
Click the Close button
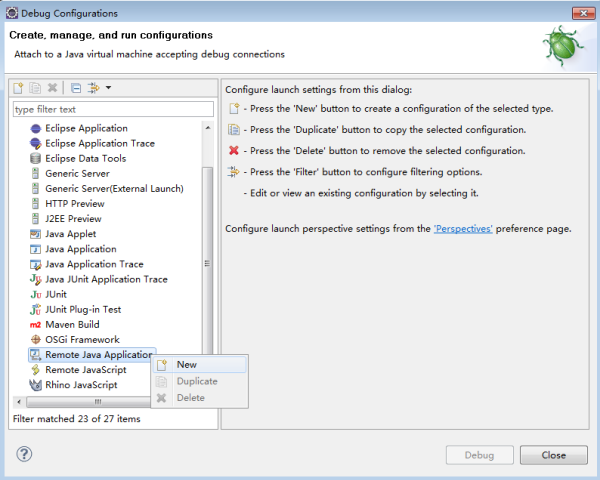(554, 455)
